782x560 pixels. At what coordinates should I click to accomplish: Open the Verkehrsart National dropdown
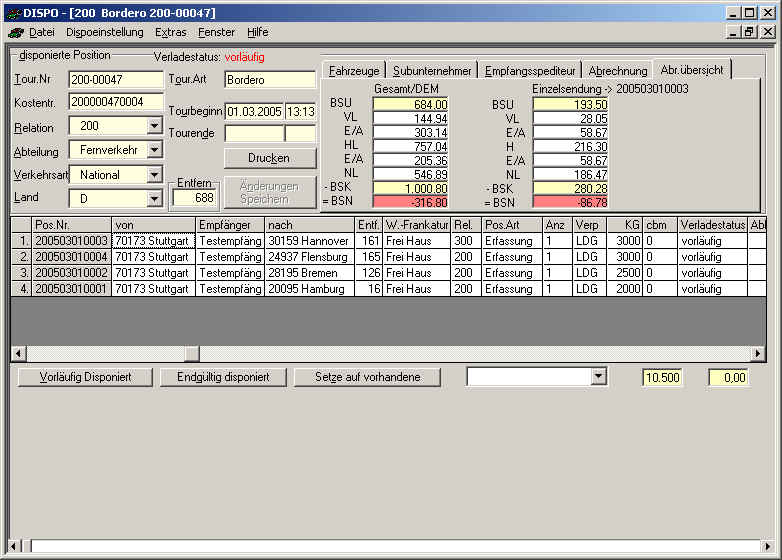click(x=154, y=175)
